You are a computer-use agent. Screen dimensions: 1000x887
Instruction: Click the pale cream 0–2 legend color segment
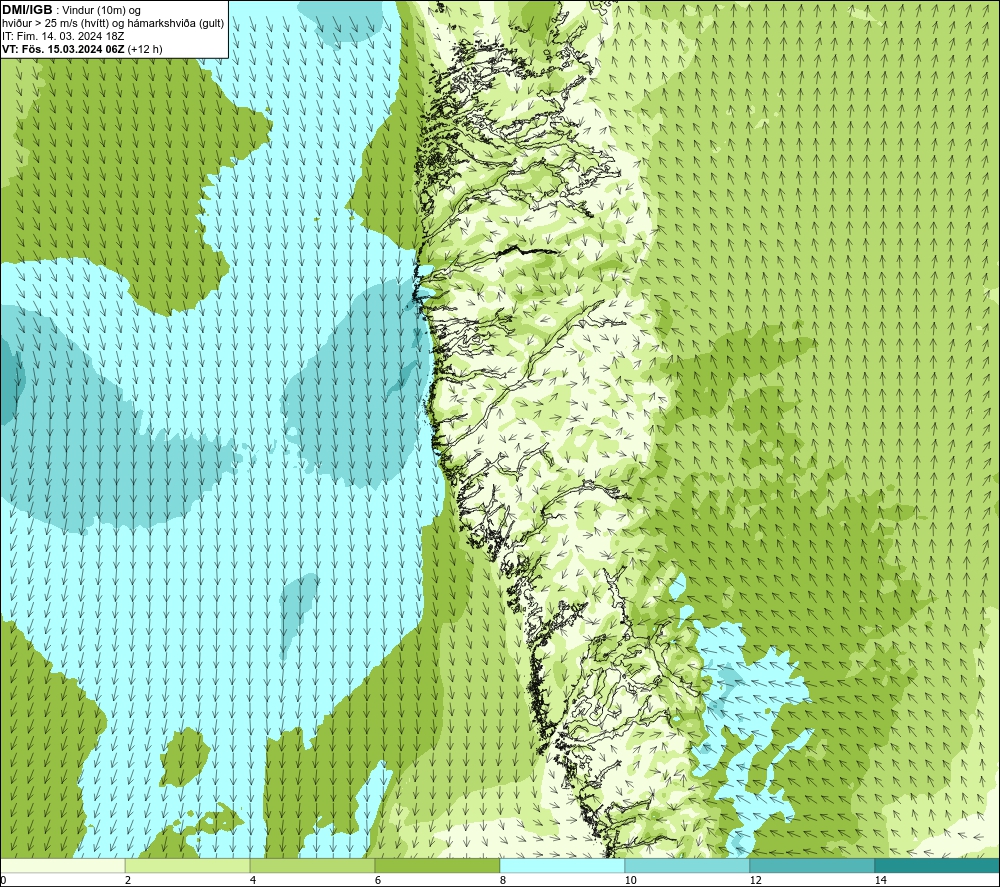click(62, 865)
